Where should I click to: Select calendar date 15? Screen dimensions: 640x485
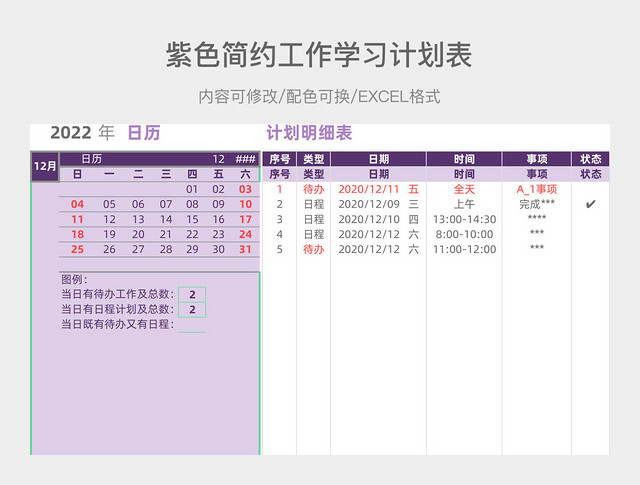tap(192, 220)
